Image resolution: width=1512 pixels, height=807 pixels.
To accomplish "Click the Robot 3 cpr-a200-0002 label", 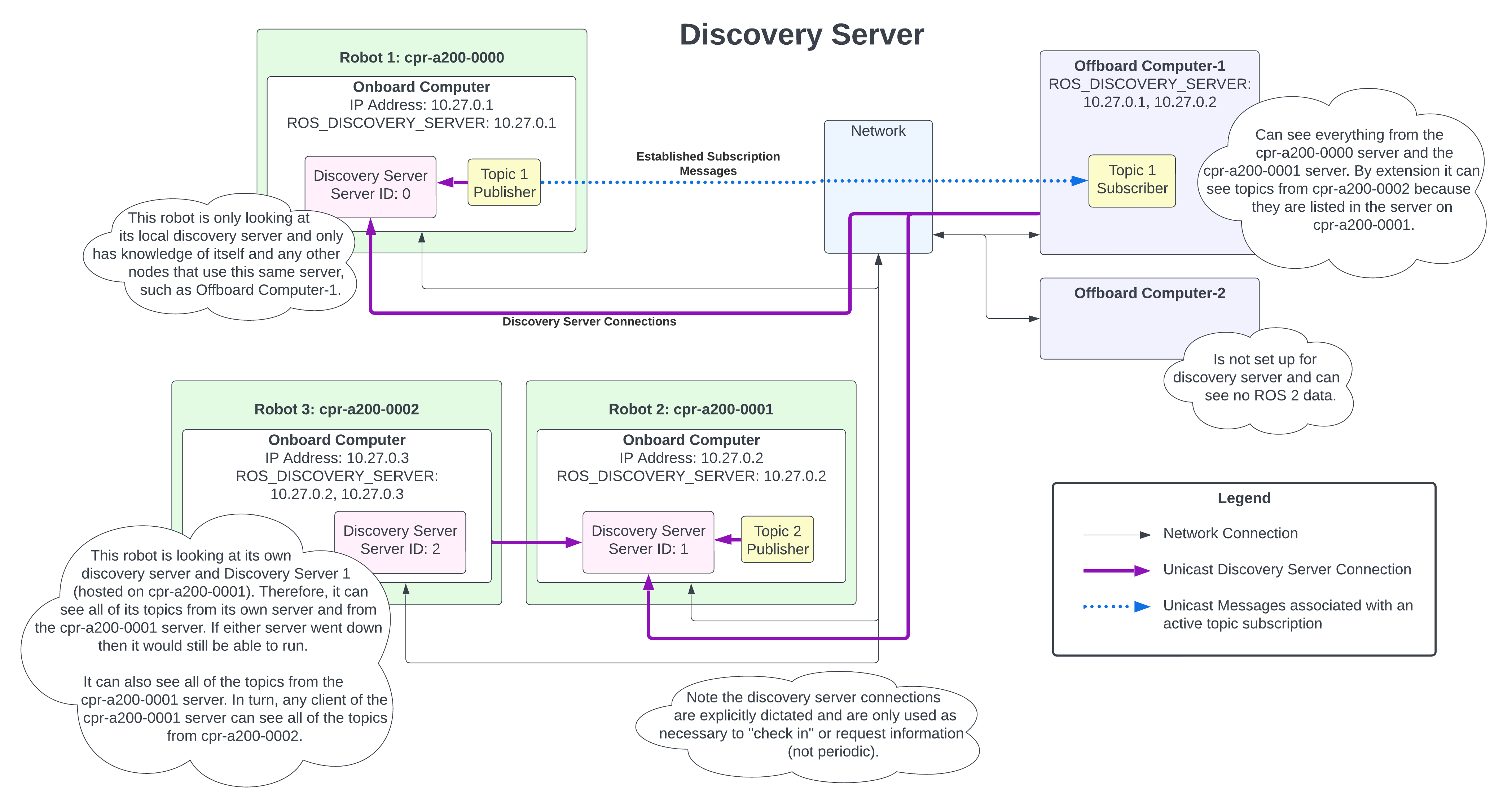I will tap(336, 409).
